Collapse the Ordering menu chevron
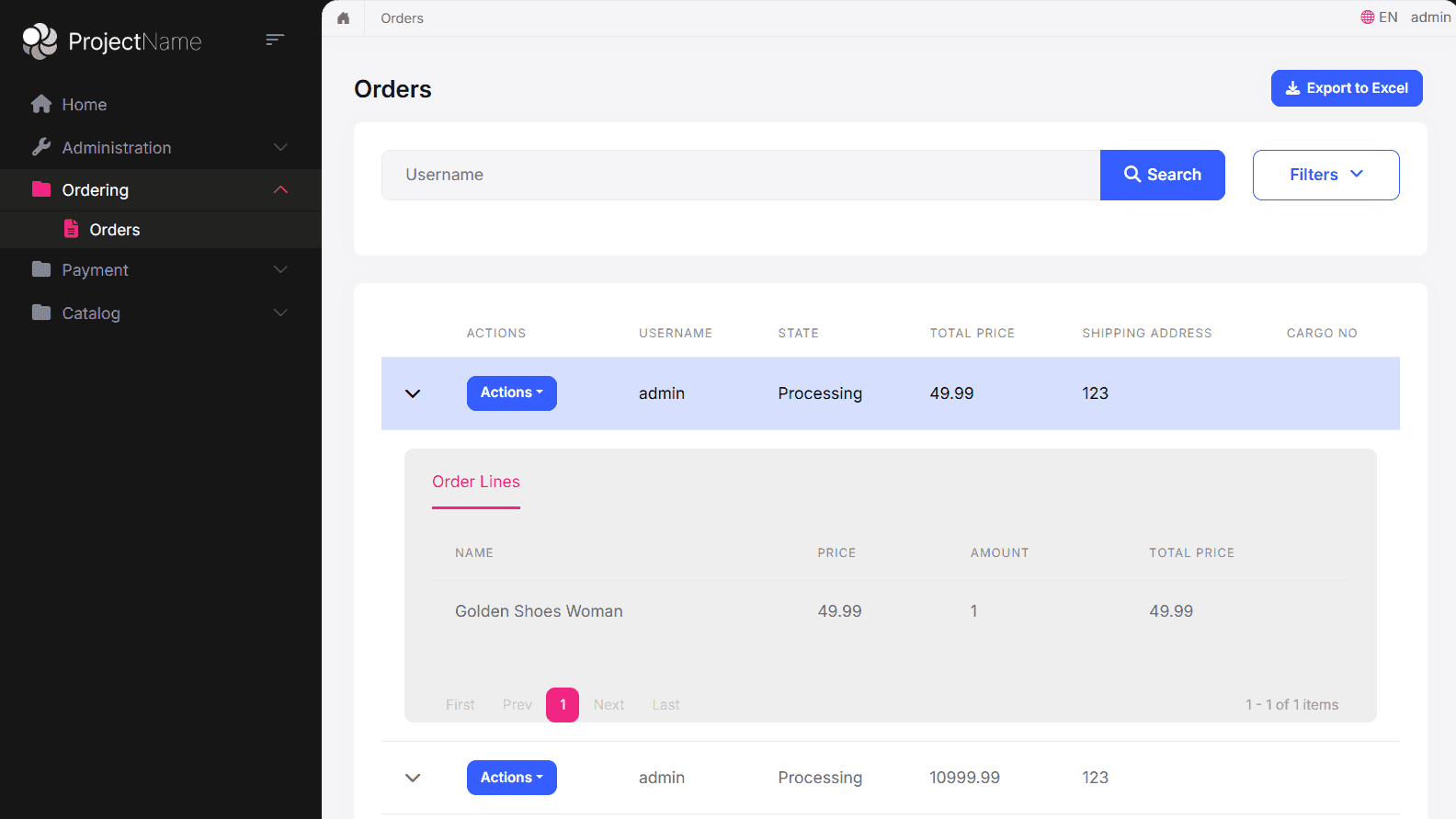This screenshot has height=819, width=1456. tap(281, 189)
